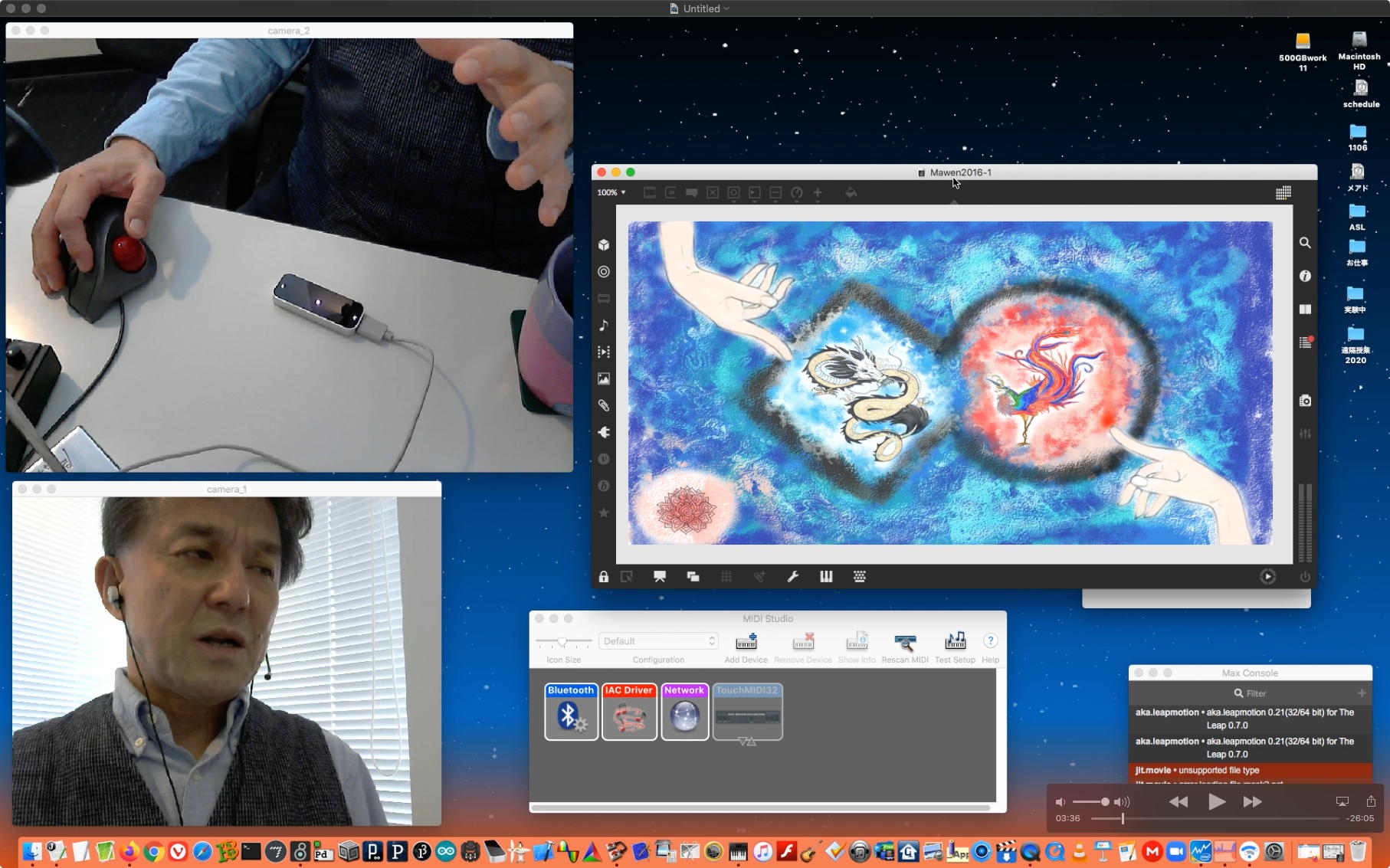The width and height of the screenshot is (1390, 868).
Task: Open the Configuration dropdown in MIDI Studio
Action: tap(658, 641)
